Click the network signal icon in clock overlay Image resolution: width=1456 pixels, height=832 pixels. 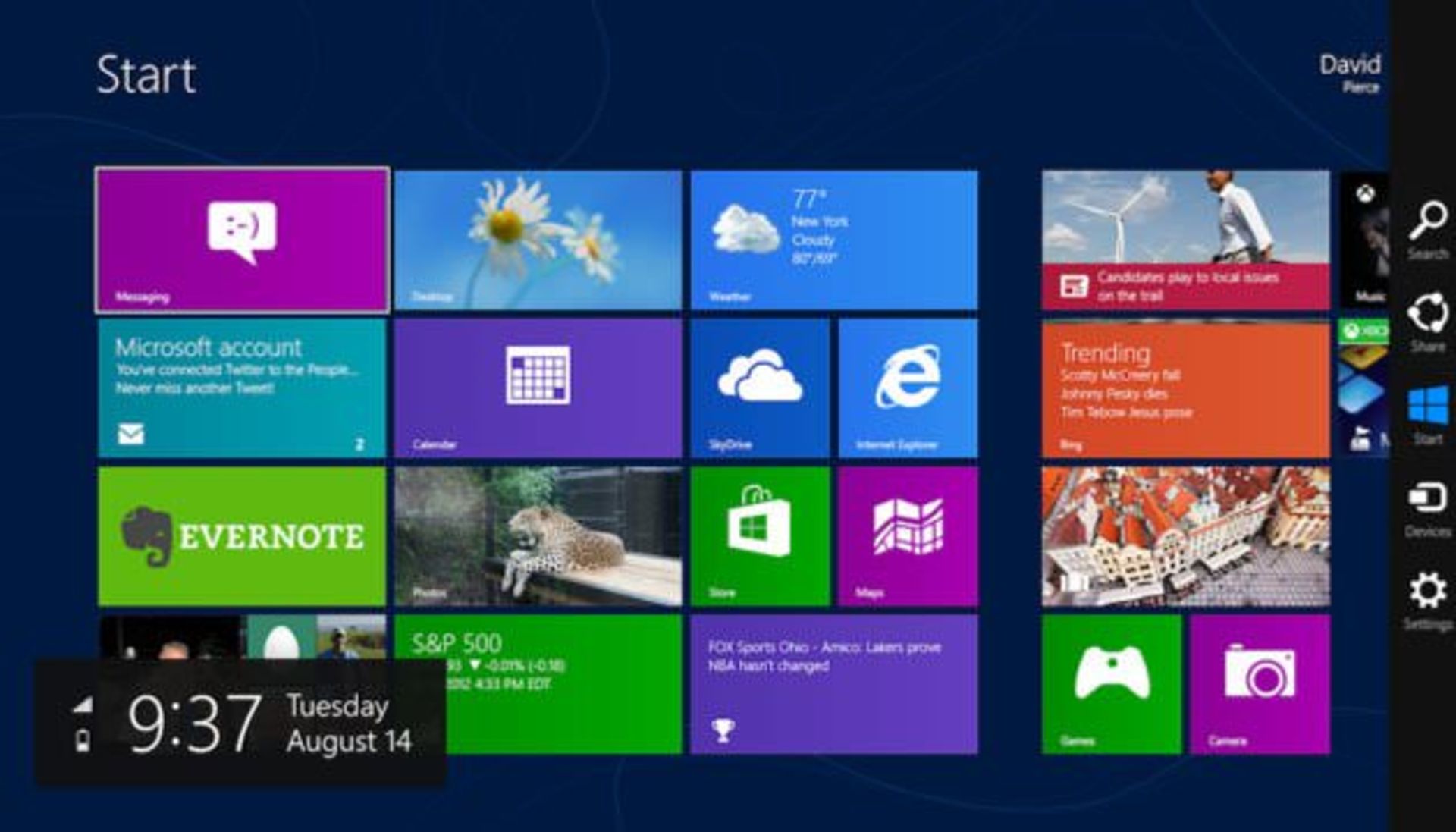[82, 705]
